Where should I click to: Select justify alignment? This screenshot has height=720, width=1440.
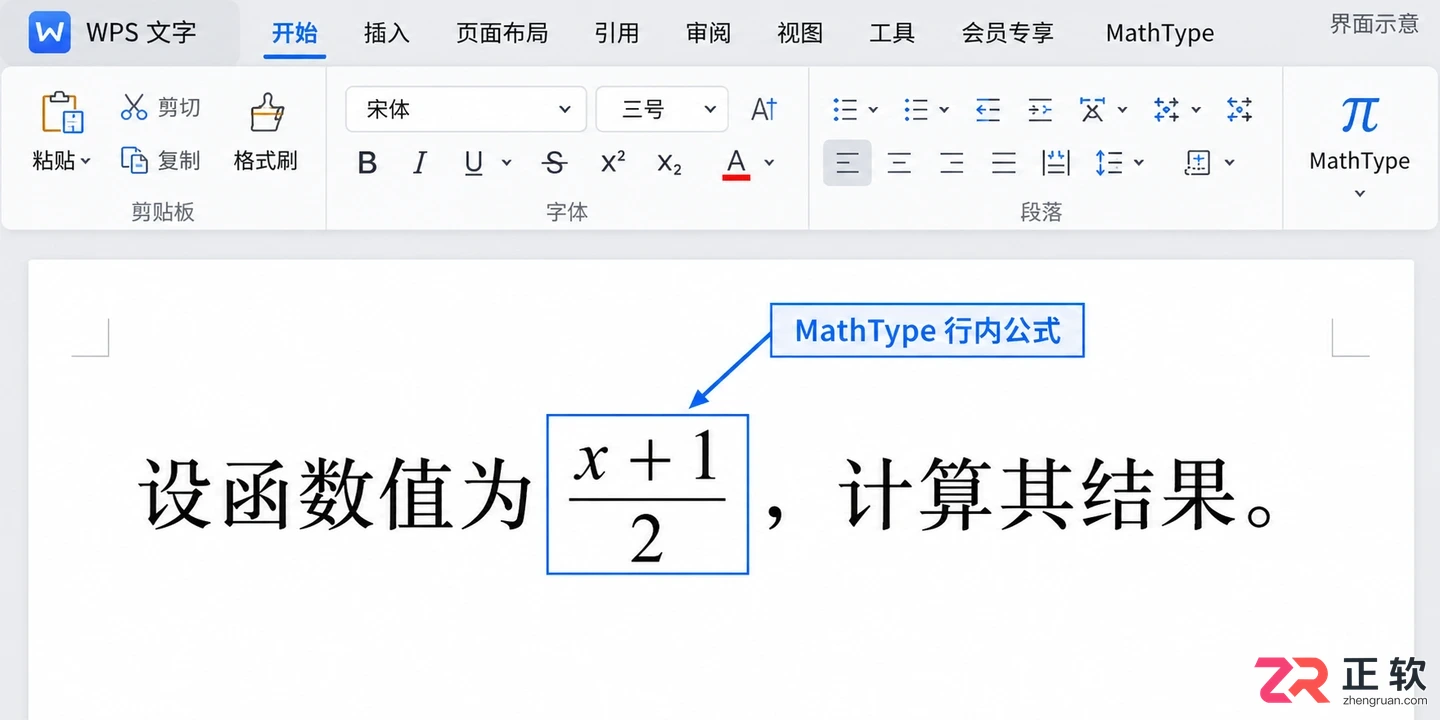pos(1004,162)
